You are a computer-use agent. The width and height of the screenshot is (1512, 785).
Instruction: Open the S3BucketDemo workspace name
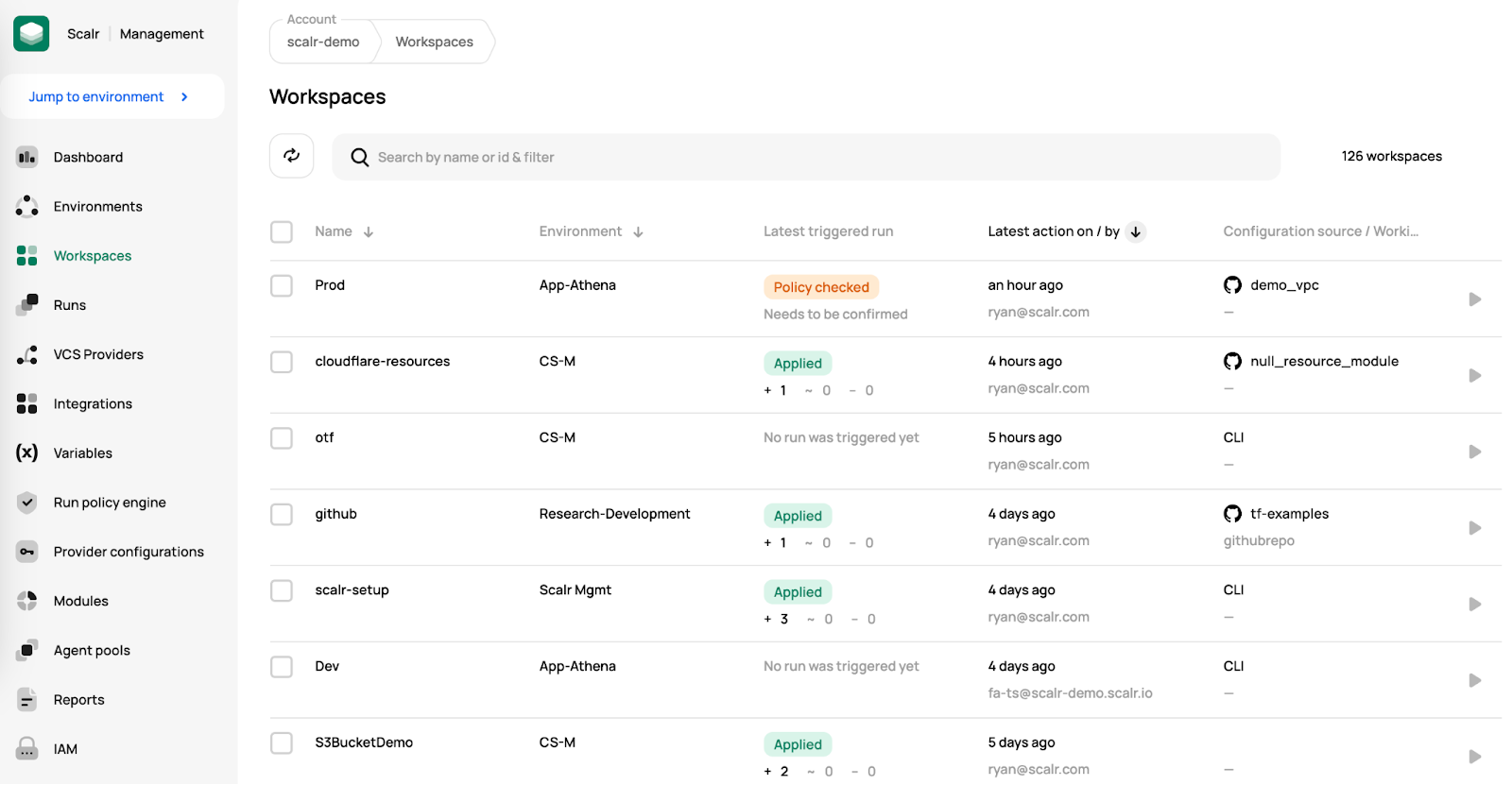(x=364, y=742)
